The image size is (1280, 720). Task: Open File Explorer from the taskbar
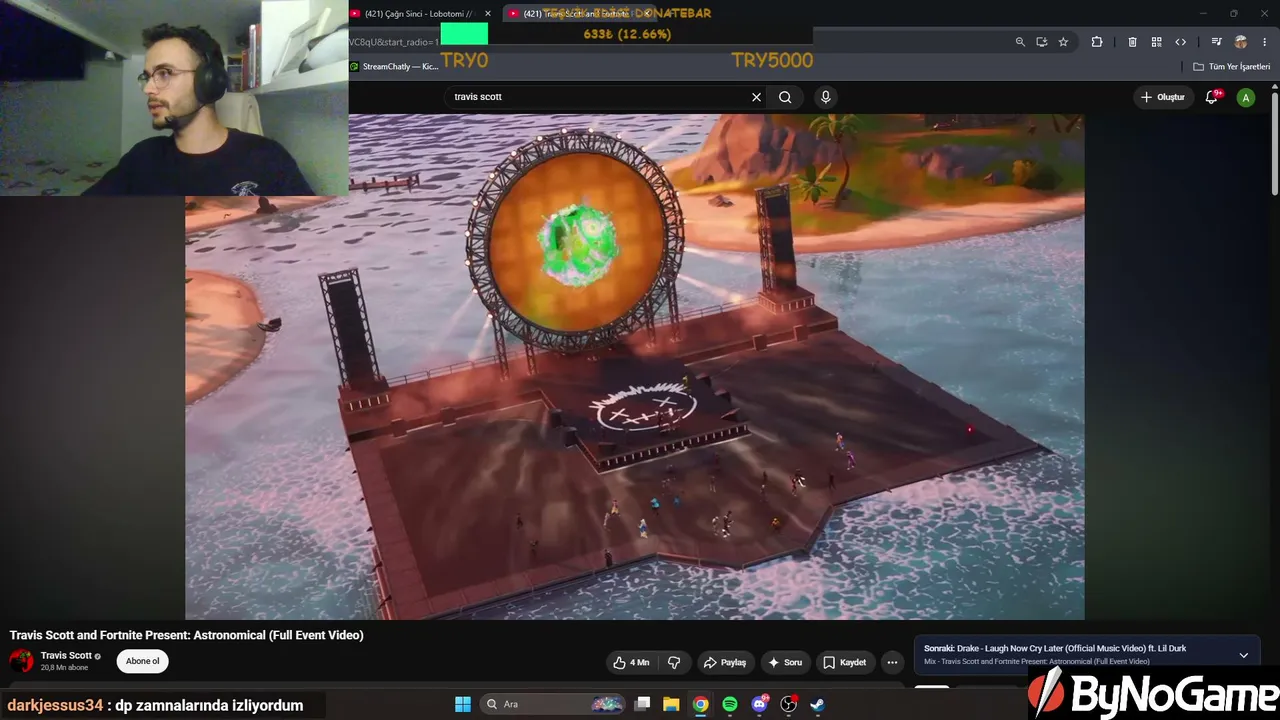click(671, 704)
